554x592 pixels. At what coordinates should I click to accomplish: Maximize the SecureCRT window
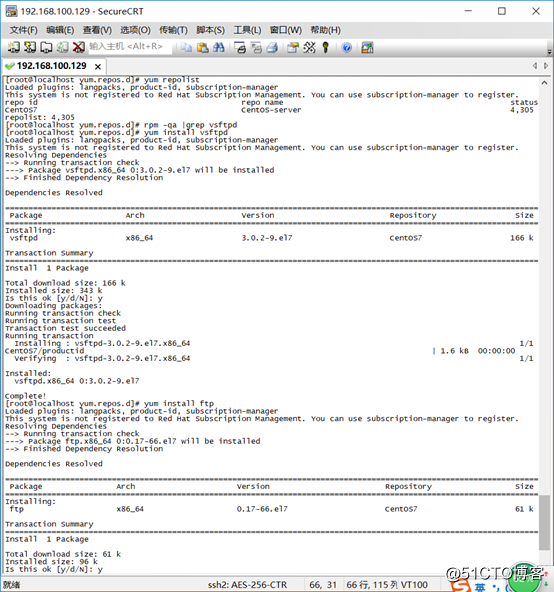(502, 11)
